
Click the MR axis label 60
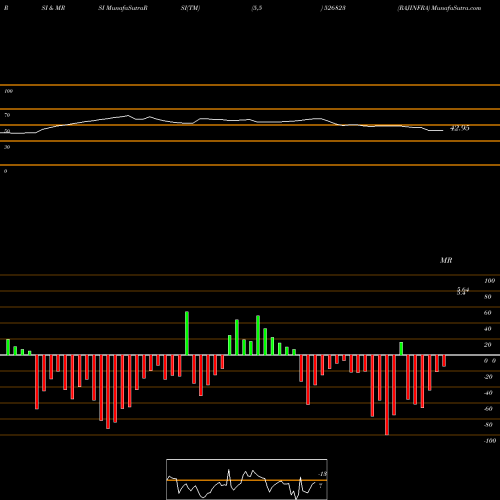coord(487,313)
